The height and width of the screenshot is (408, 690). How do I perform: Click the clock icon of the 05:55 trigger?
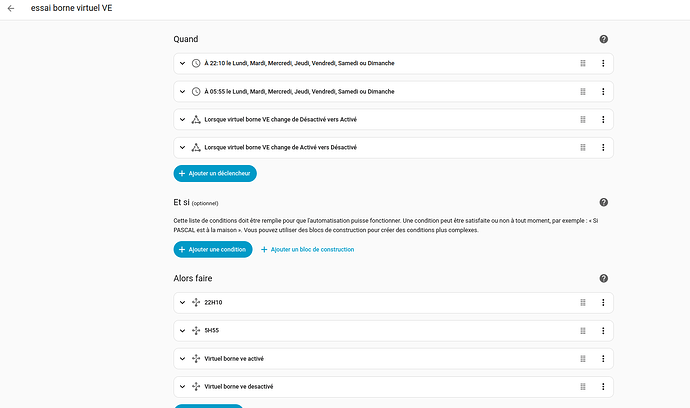pyautogui.click(x=196, y=92)
